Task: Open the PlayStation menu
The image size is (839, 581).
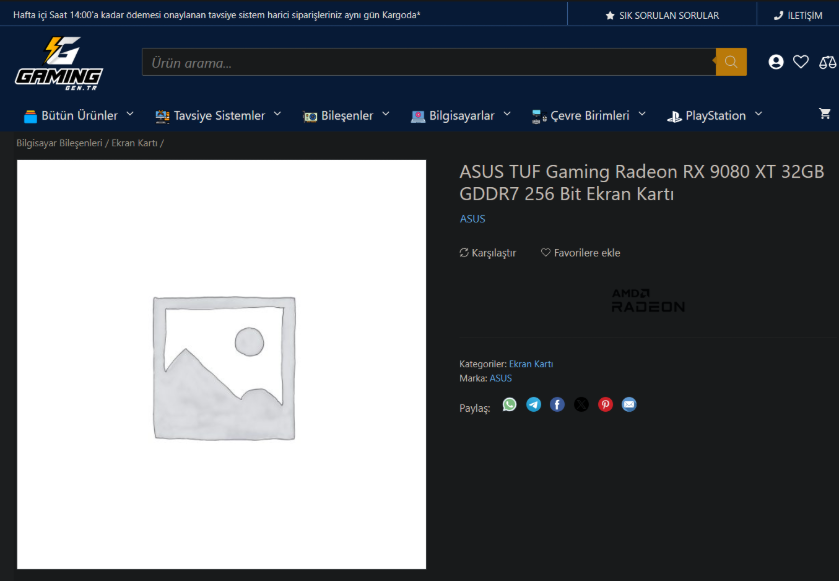Action: [714, 116]
